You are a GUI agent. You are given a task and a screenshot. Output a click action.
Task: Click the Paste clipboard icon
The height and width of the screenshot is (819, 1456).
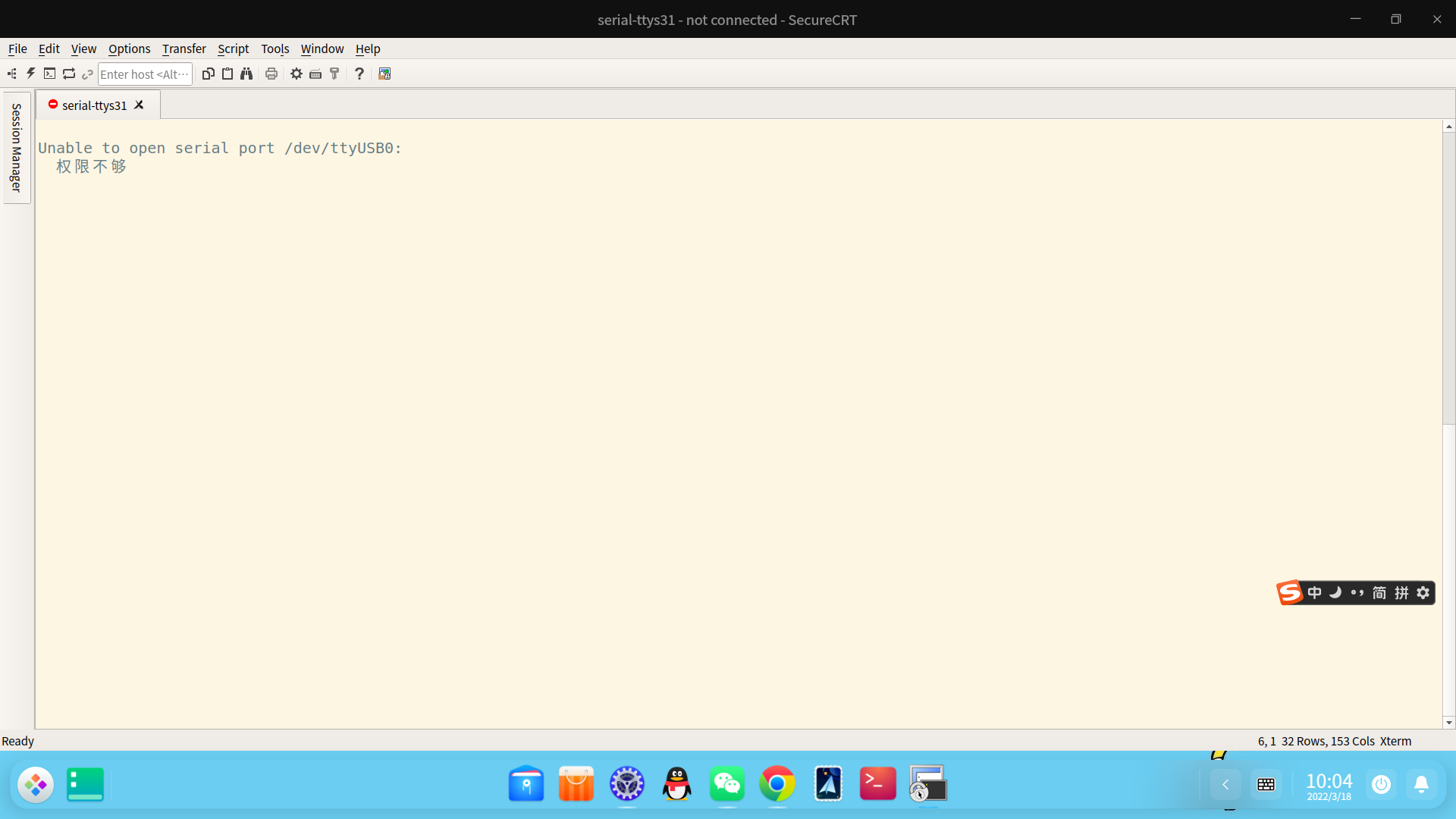[227, 74]
